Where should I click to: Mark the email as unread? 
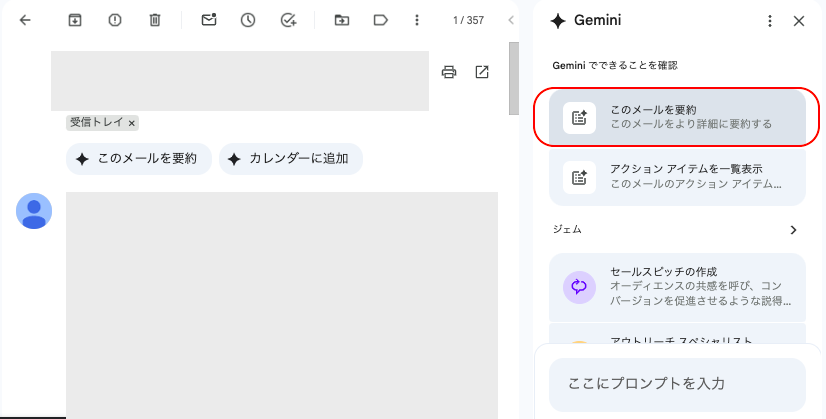point(209,20)
